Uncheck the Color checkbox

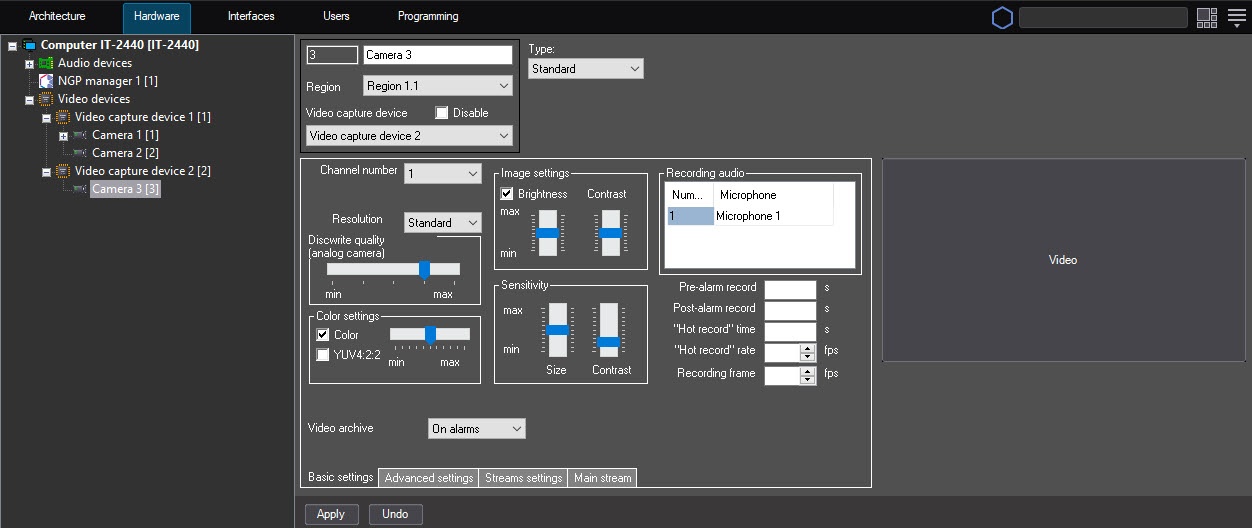(x=323, y=335)
